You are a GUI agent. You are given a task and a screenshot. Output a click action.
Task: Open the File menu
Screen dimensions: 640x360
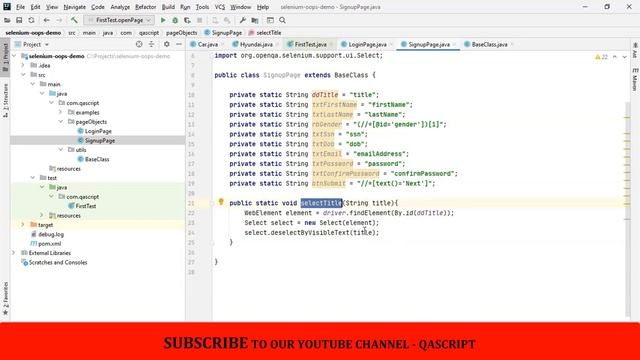(x=20, y=7)
